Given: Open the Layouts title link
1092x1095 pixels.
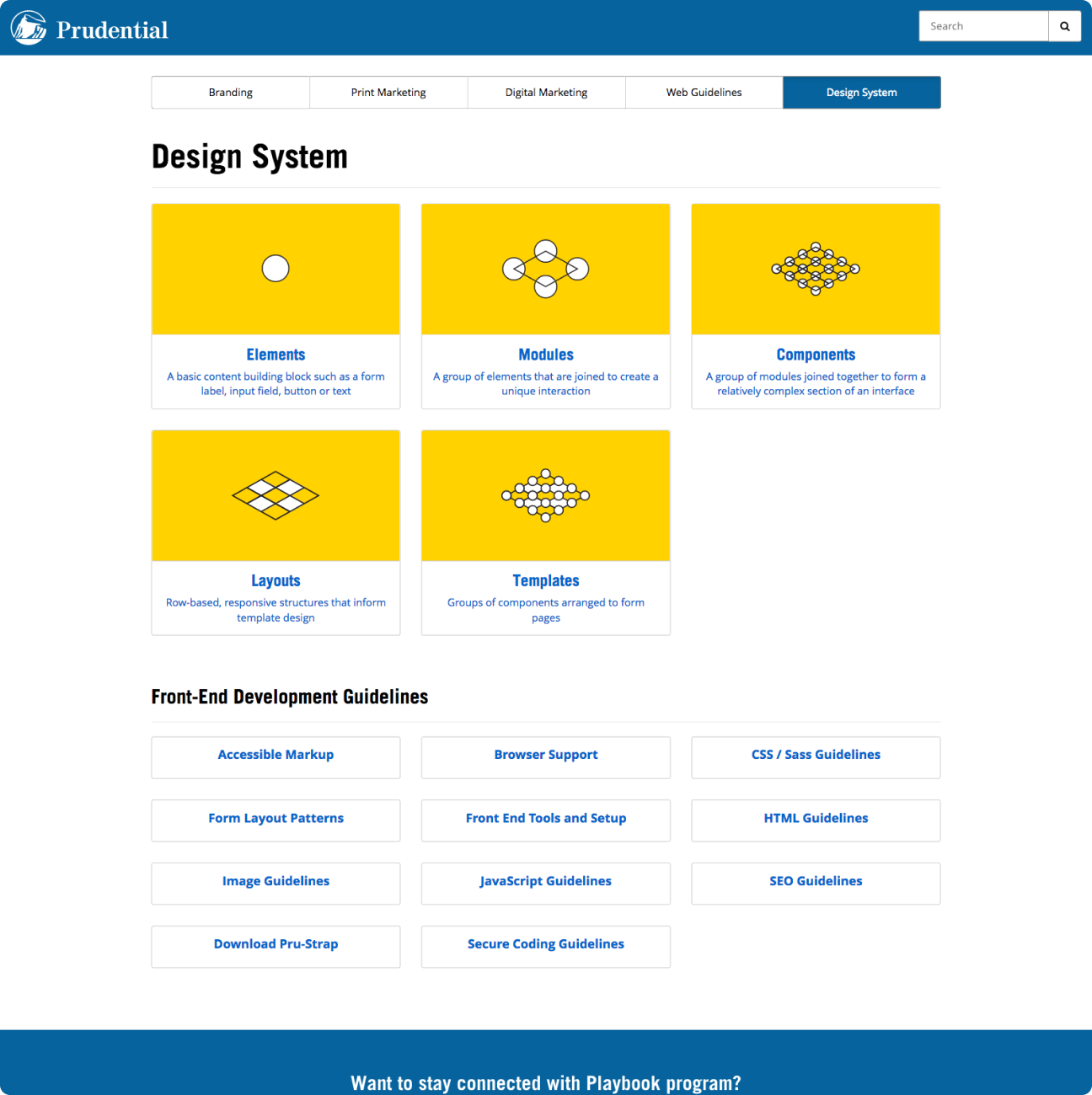Looking at the screenshot, I should point(276,580).
